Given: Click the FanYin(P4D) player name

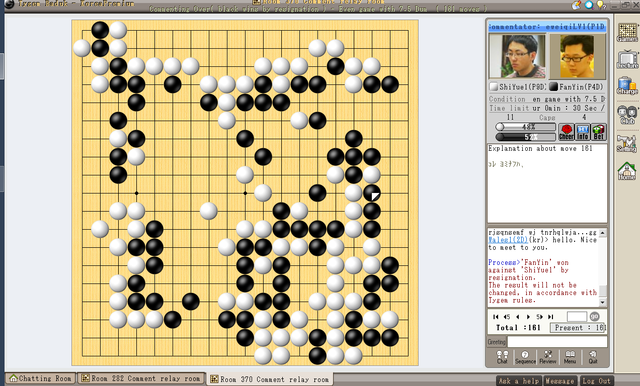Looking at the screenshot, I should pyautogui.click(x=581, y=87).
